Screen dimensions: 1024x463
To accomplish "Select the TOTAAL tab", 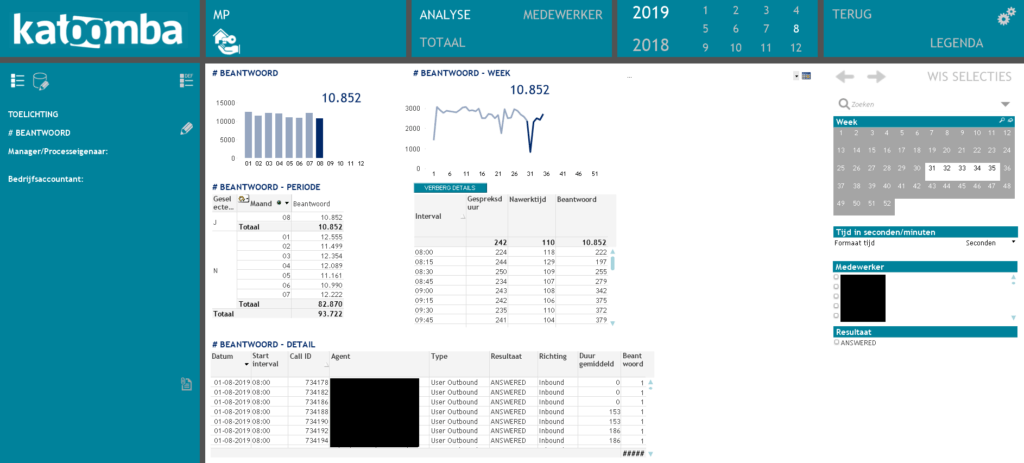I will tap(442, 42).
